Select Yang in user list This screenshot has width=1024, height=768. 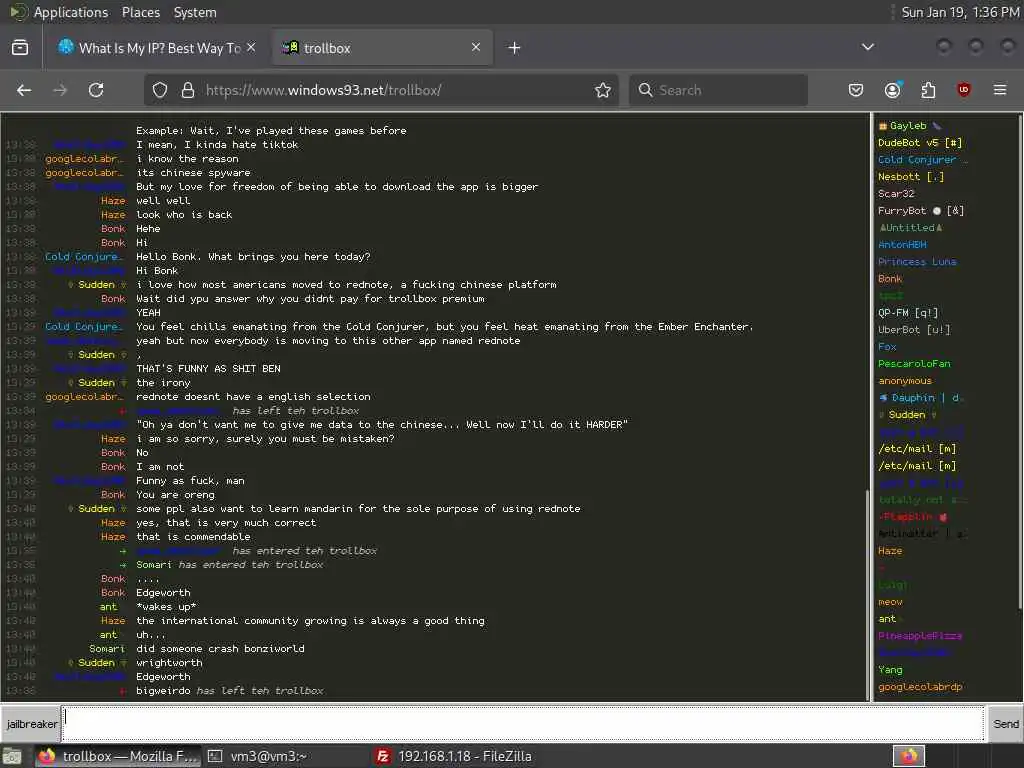889,669
